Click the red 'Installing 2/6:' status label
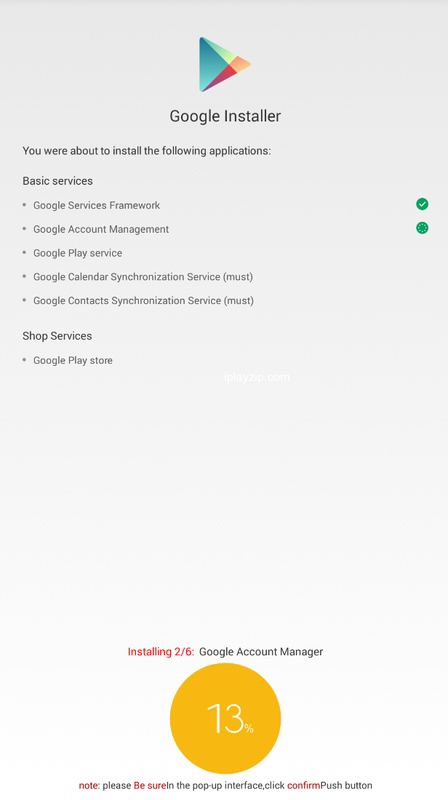This screenshot has width=448, height=800. 161,652
